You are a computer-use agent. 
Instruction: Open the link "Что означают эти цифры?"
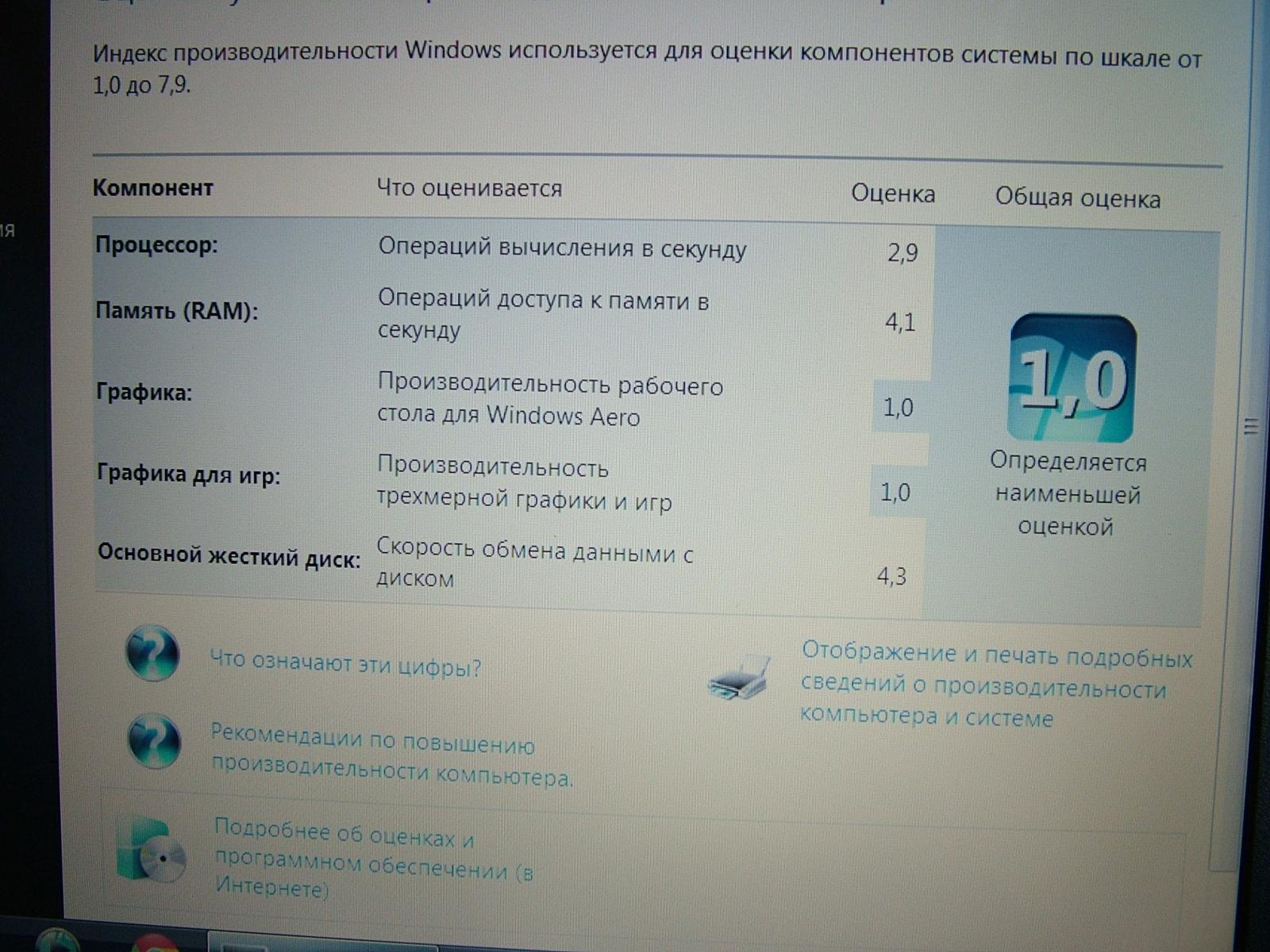(x=345, y=663)
